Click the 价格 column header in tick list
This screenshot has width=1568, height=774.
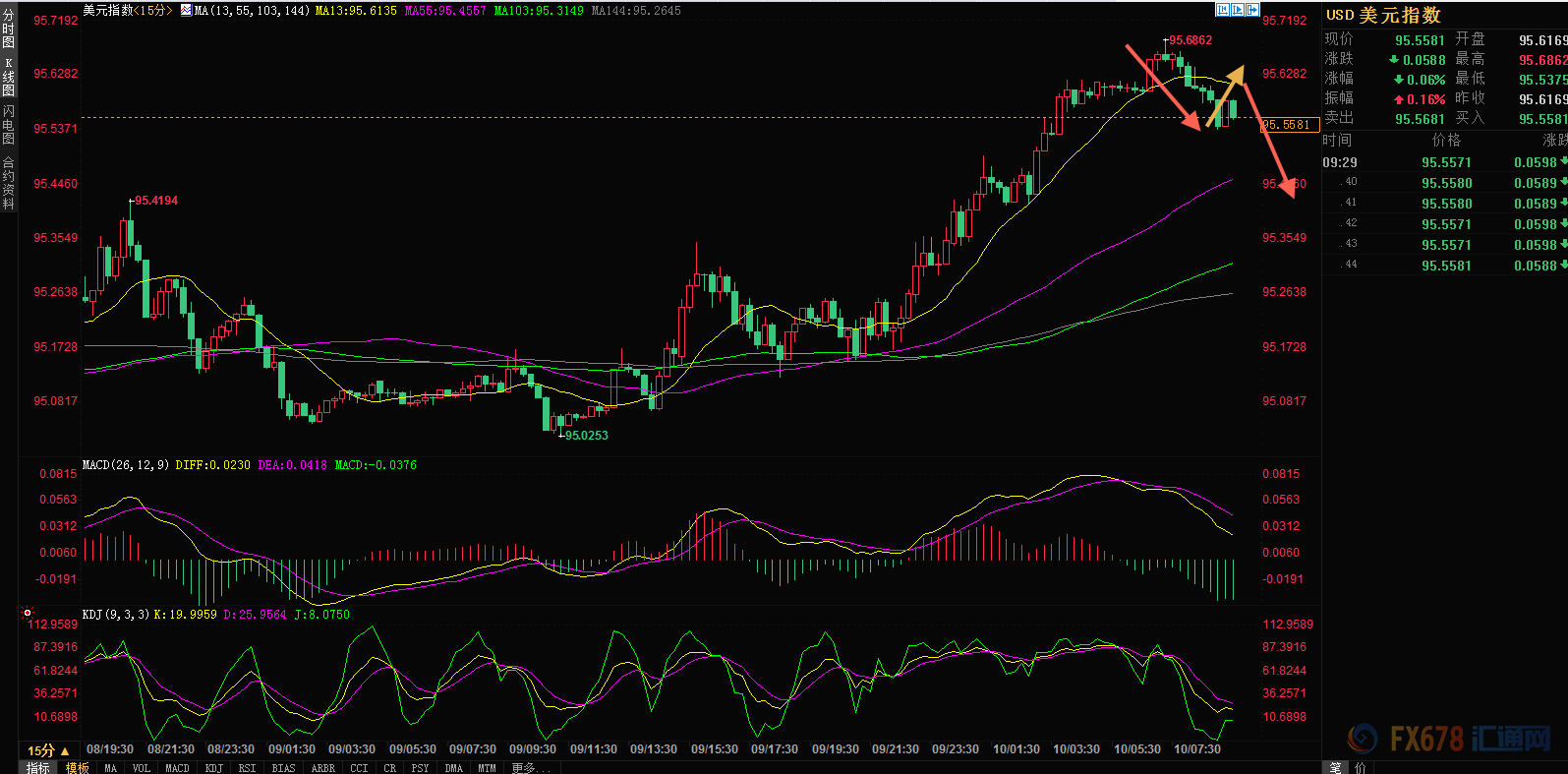pyautogui.click(x=1446, y=141)
